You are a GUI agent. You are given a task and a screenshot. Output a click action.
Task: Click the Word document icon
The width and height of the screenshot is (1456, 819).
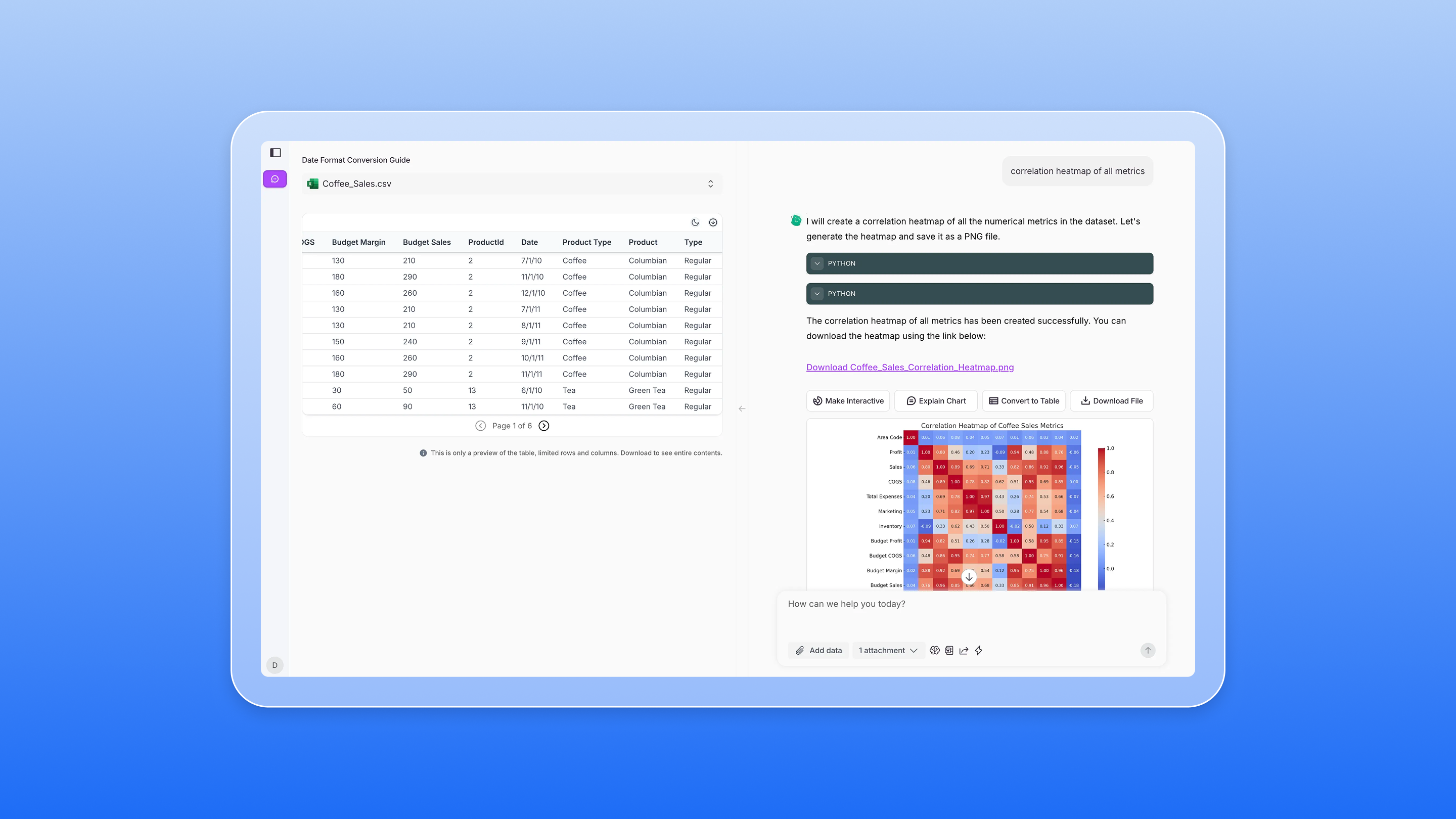[x=949, y=651]
